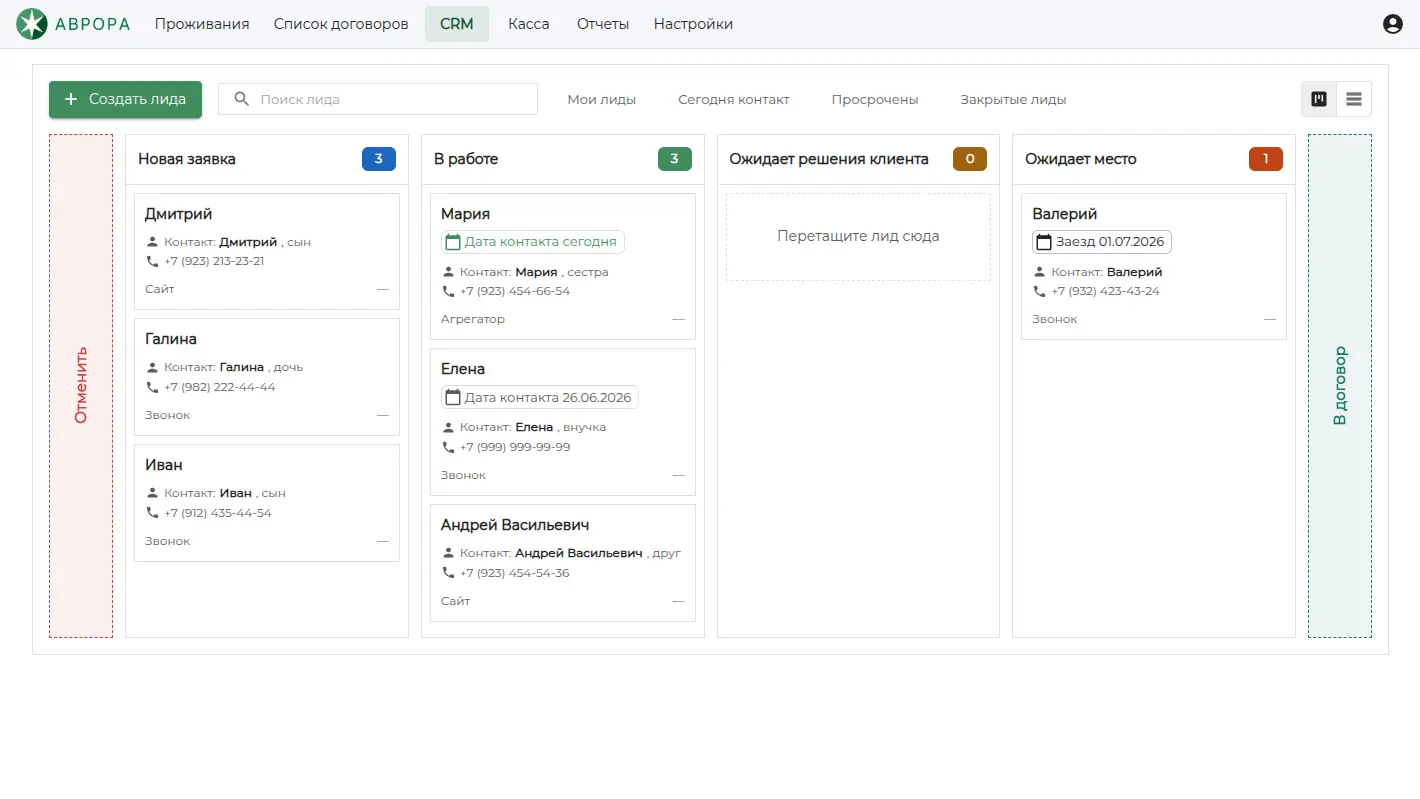Open lead card title Мария
Image resolution: width=1420 pixels, height=799 pixels.
point(465,214)
